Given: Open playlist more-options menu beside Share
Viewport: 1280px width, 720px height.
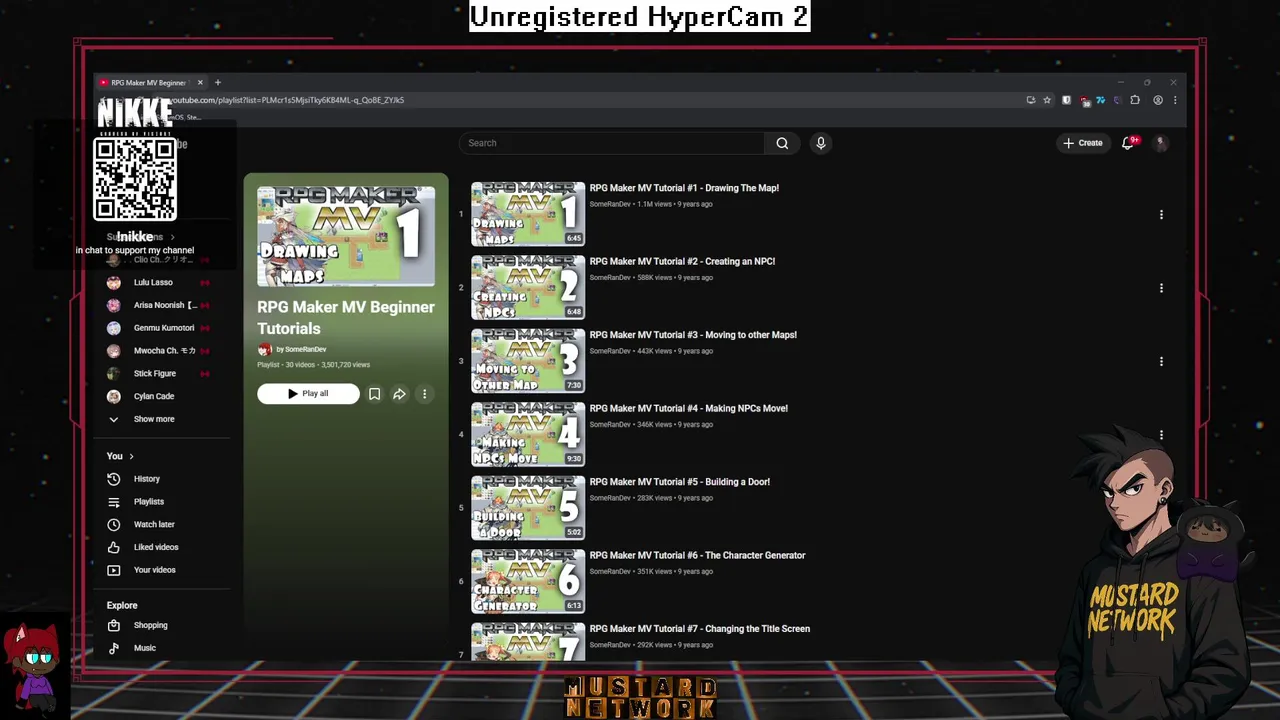Looking at the screenshot, I should [424, 394].
